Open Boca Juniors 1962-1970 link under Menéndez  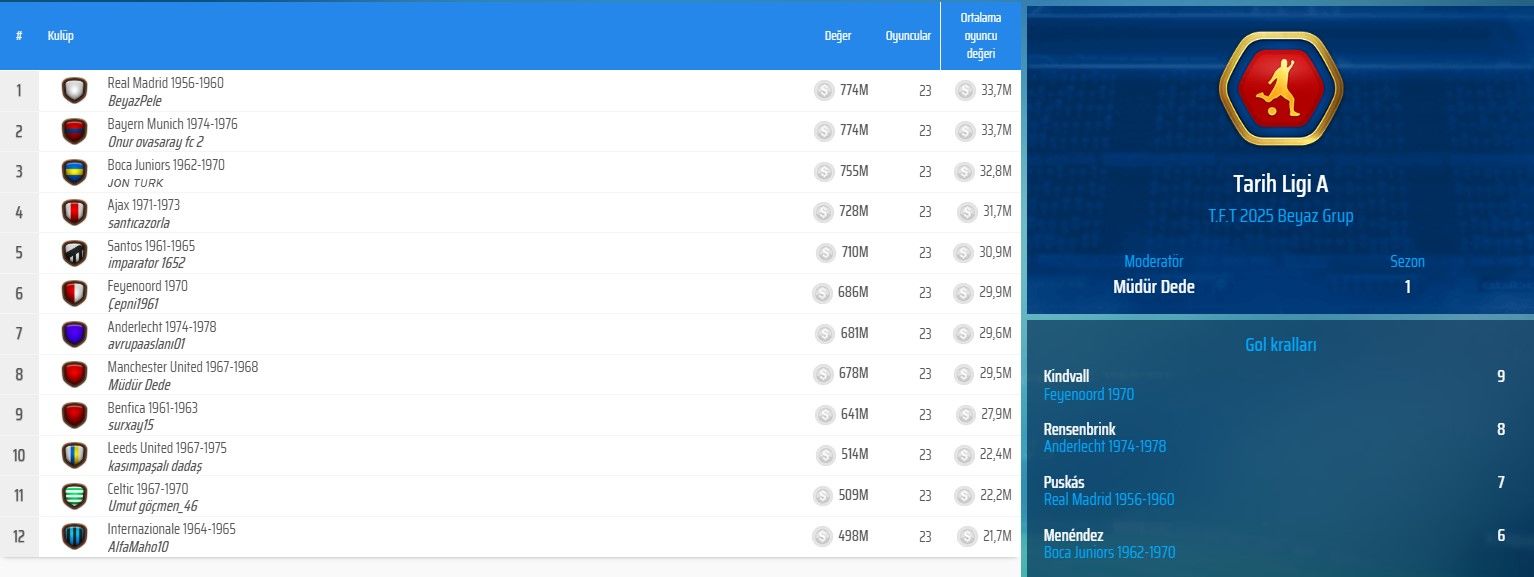pos(1109,553)
